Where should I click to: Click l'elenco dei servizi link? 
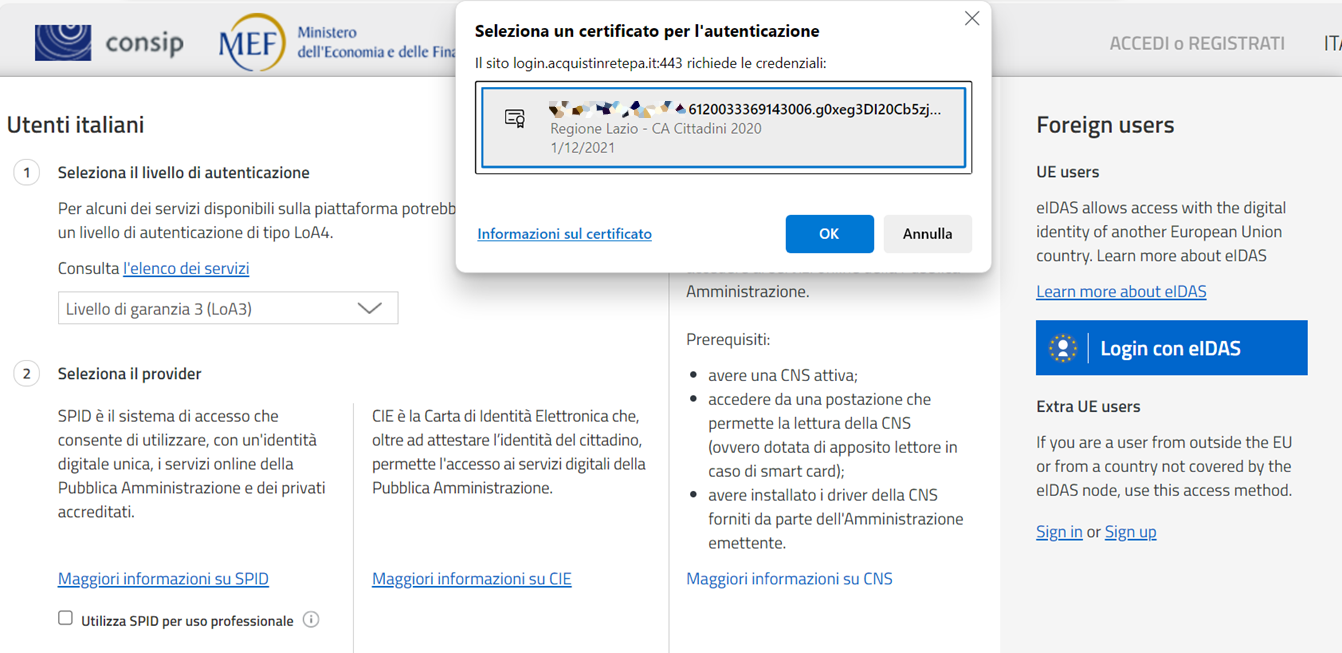(x=186, y=268)
